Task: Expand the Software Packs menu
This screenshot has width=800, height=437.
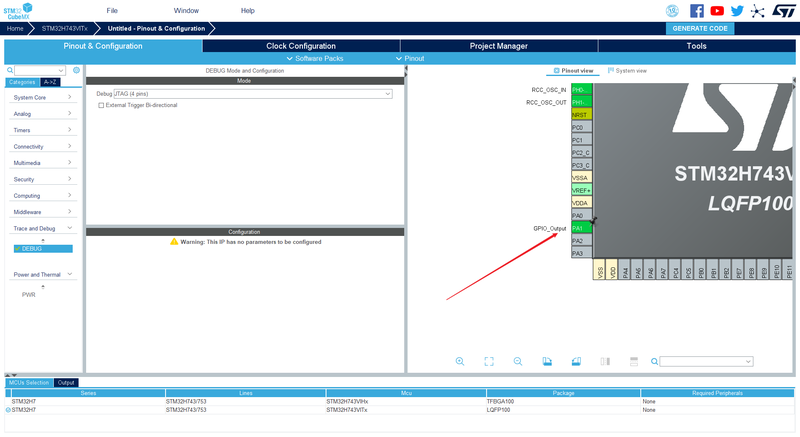Action: [x=315, y=59]
